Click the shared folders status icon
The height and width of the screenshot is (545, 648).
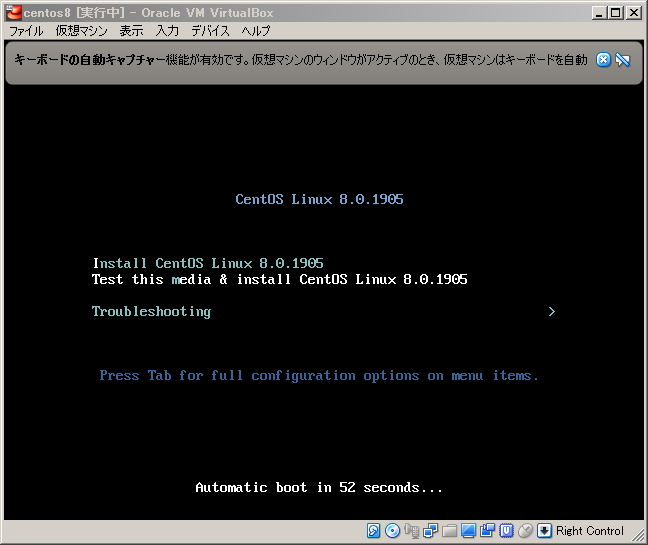(449, 531)
